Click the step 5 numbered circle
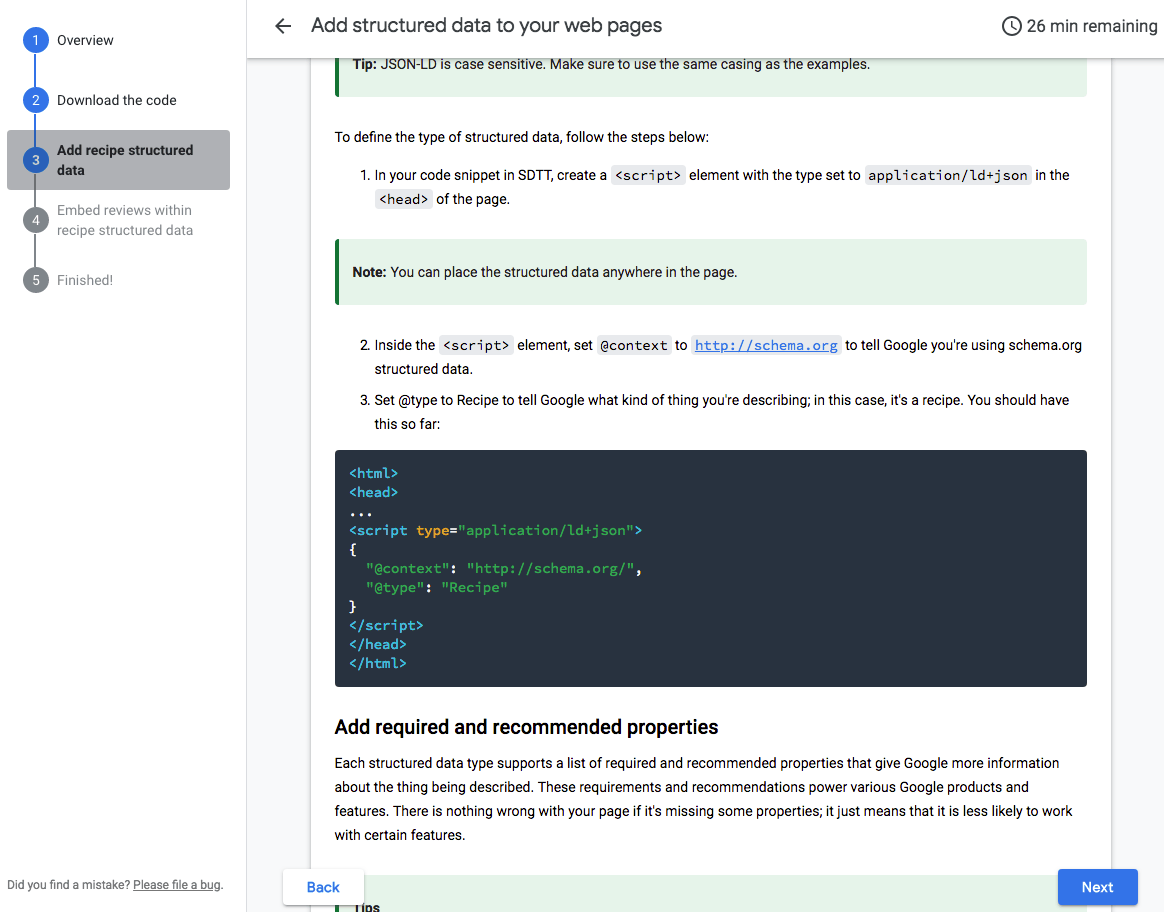The height and width of the screenshot is (912, 1164). point(36,280)
